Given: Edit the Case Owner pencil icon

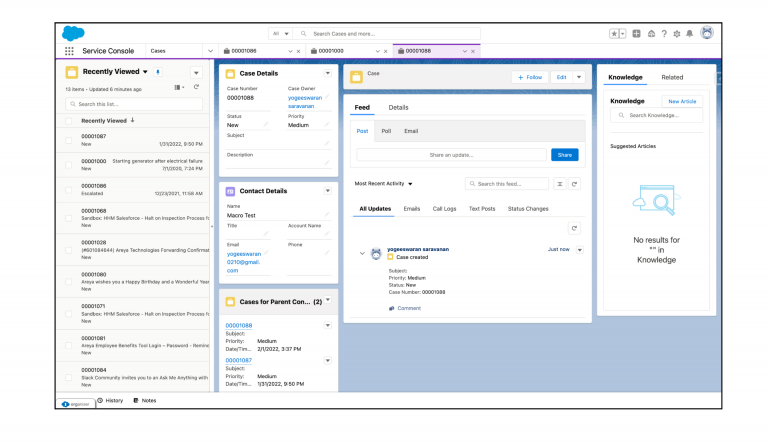Looking at the screenshot, I should 327,97.
